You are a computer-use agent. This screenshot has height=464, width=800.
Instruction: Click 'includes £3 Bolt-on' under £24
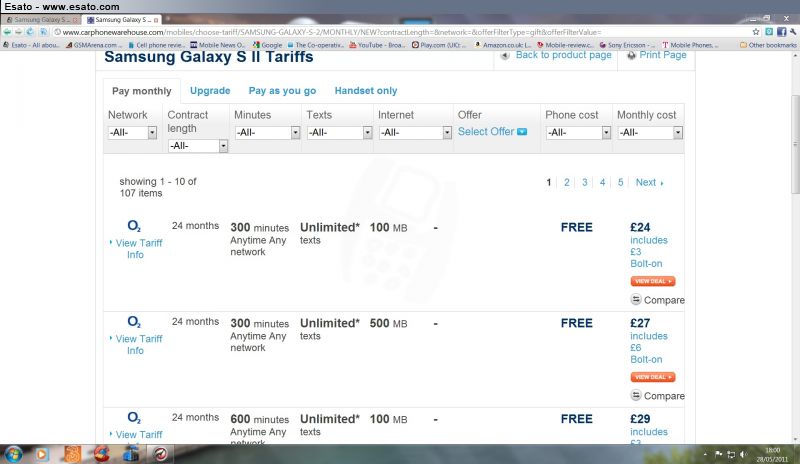click(649, 252)
